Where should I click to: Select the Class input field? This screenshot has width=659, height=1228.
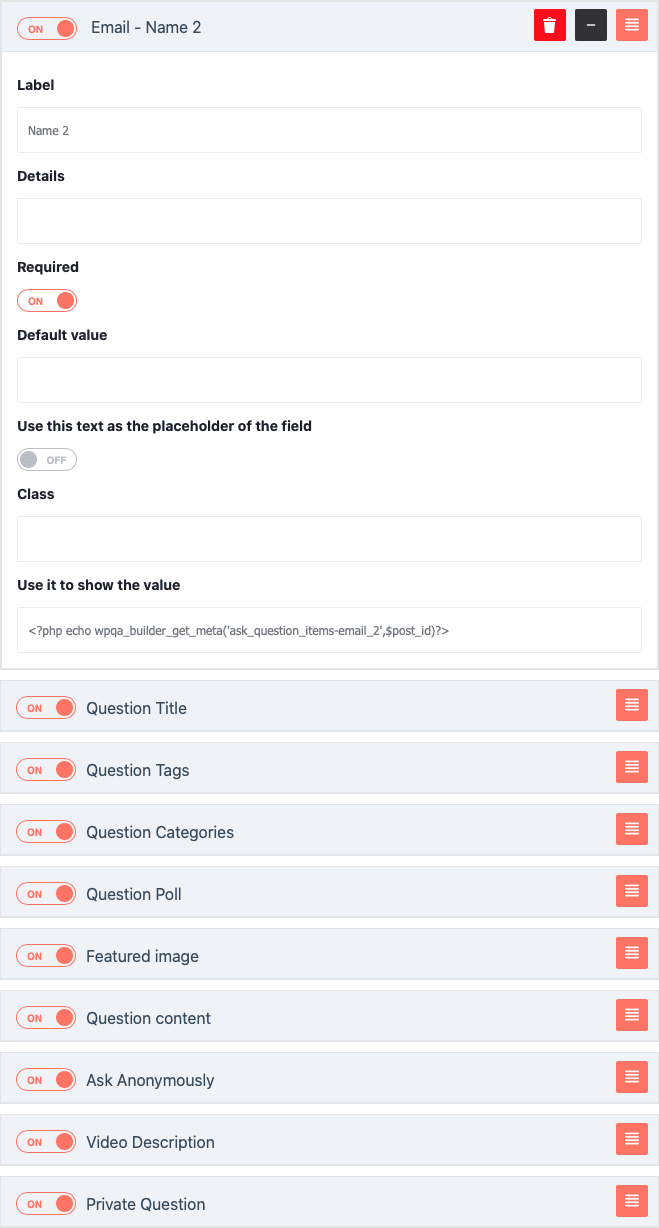tap(329, 539)
